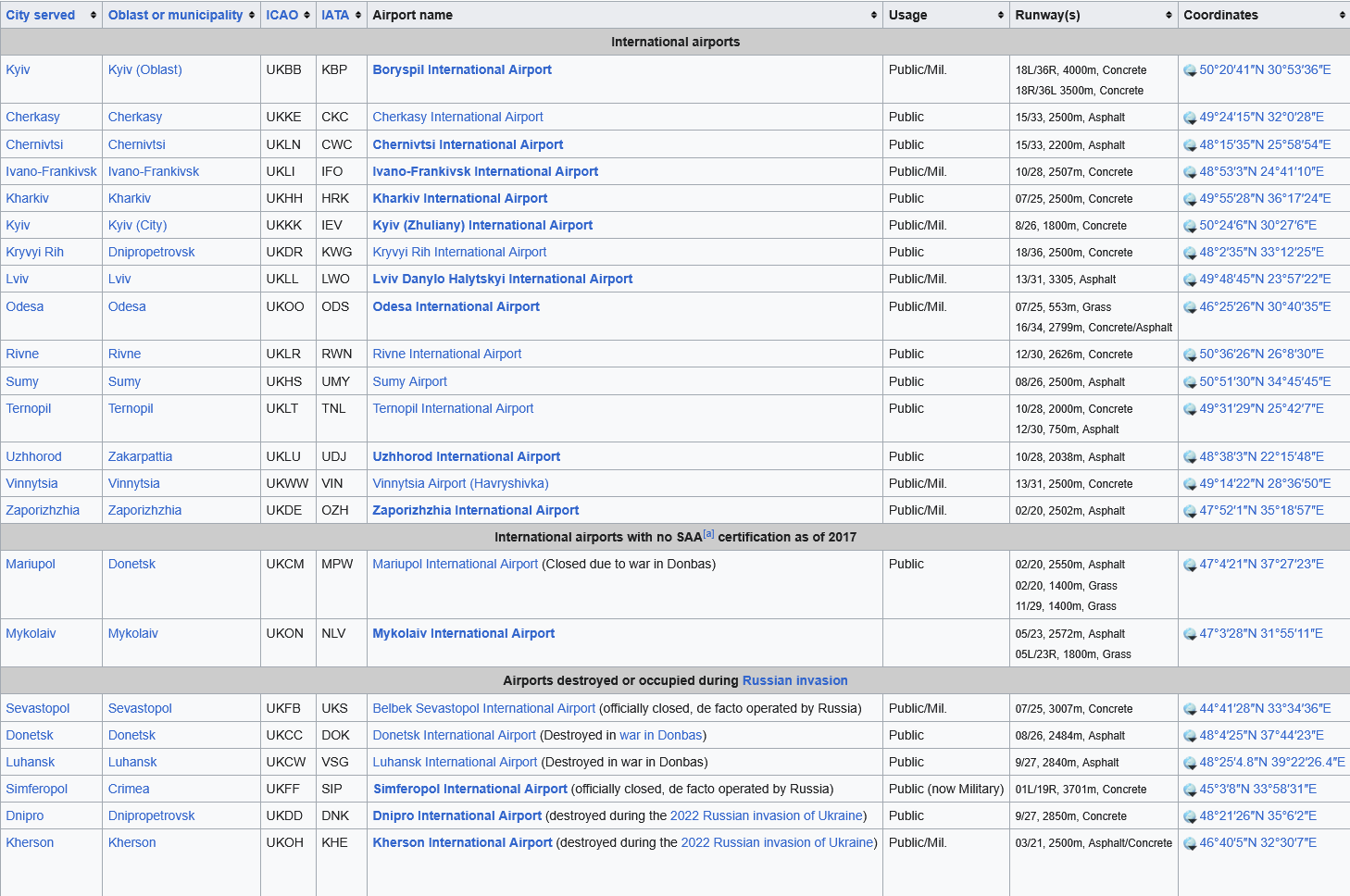Viewport: 1350px width, 896px height.
Task: Click the globe icon in Rivne airport row
Action: [x=1191, y=355]
